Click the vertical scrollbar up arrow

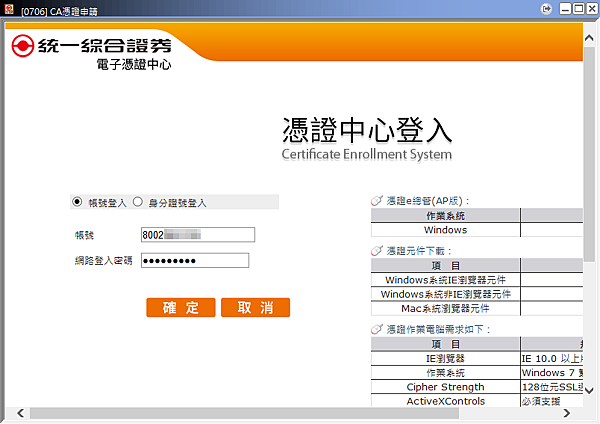coord(589,38)
